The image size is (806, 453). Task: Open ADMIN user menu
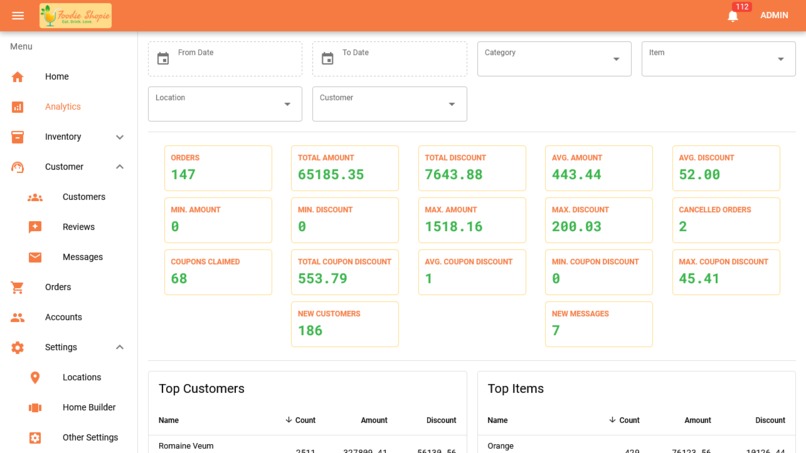coord(774,15)
